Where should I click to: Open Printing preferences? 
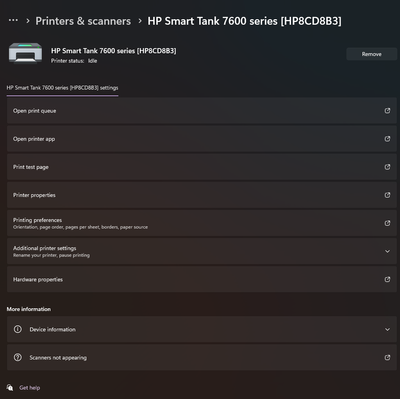(202, 223)
